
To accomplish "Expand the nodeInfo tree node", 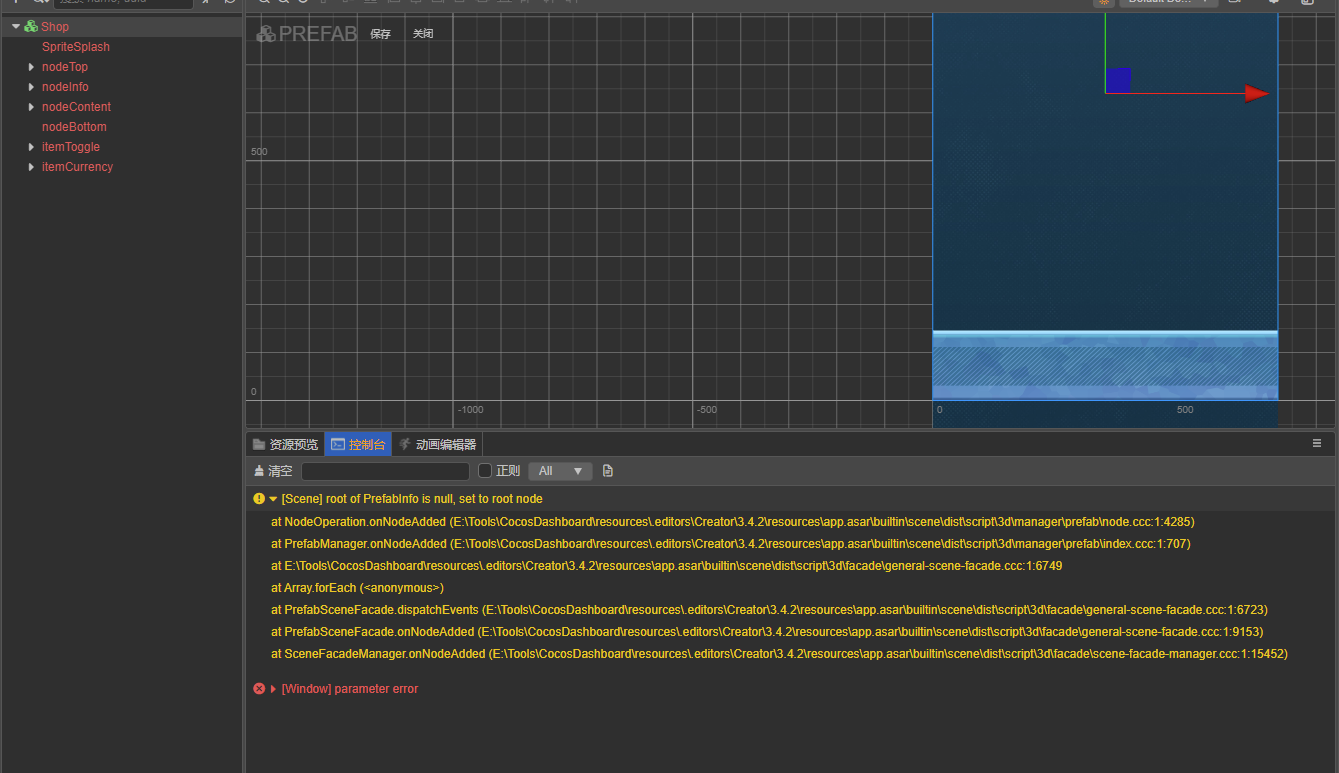I will point(31,87).
